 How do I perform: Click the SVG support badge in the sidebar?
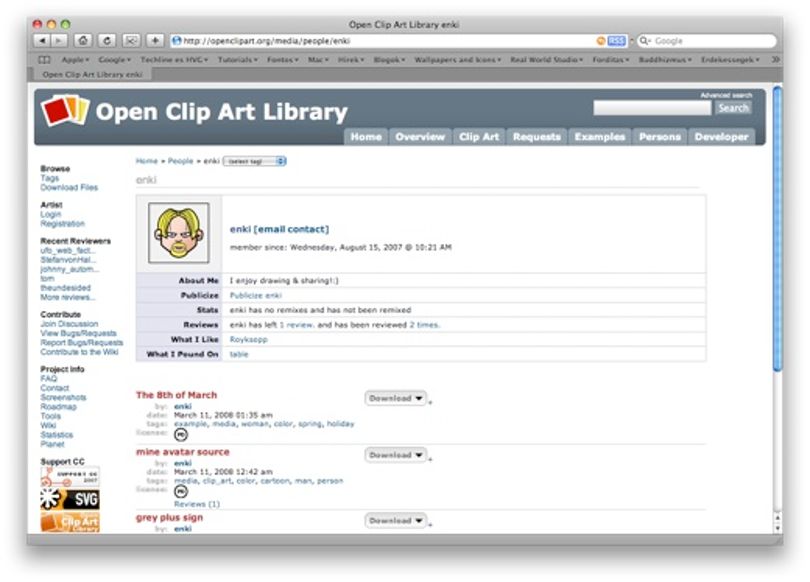point(70,499)
